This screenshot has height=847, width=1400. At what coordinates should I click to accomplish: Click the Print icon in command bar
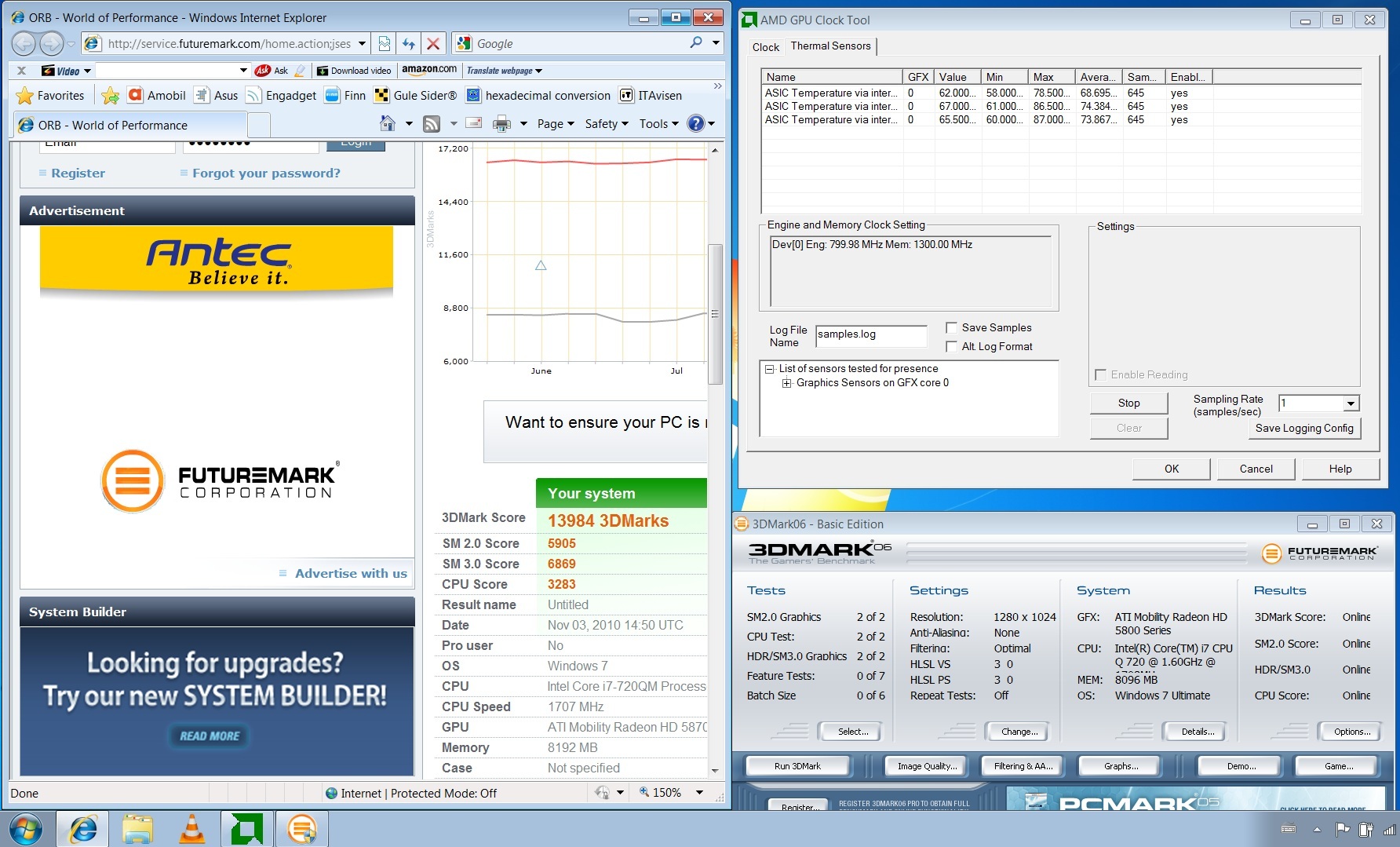click(501, 124)
